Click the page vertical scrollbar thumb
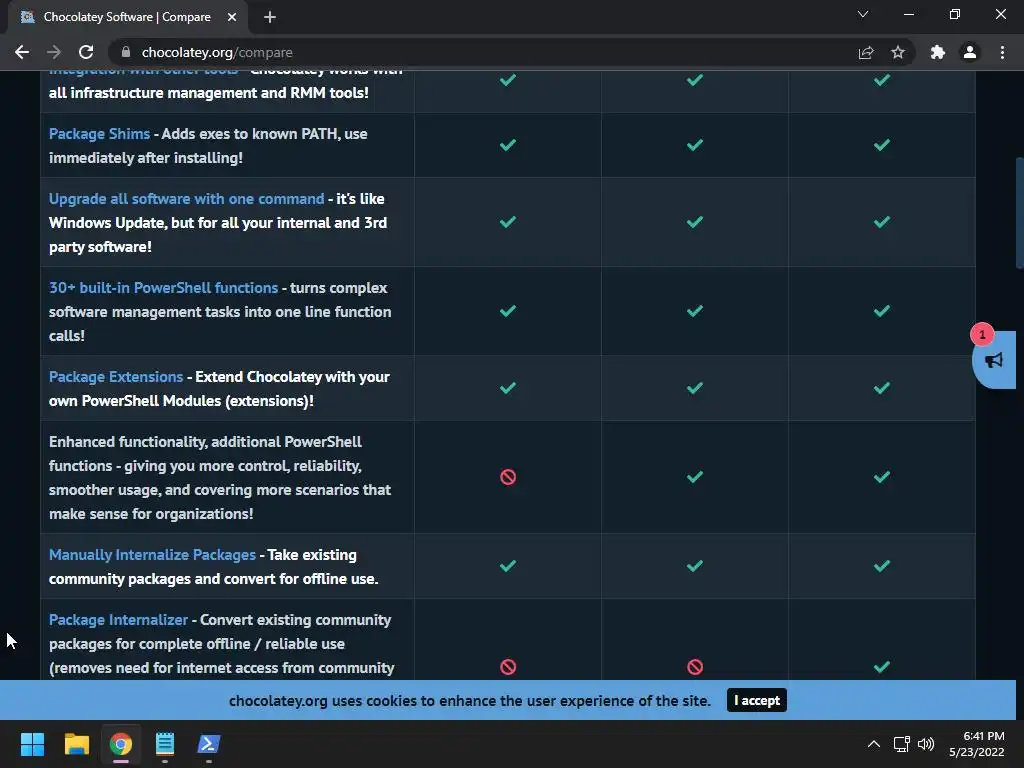 [1019, 212]
